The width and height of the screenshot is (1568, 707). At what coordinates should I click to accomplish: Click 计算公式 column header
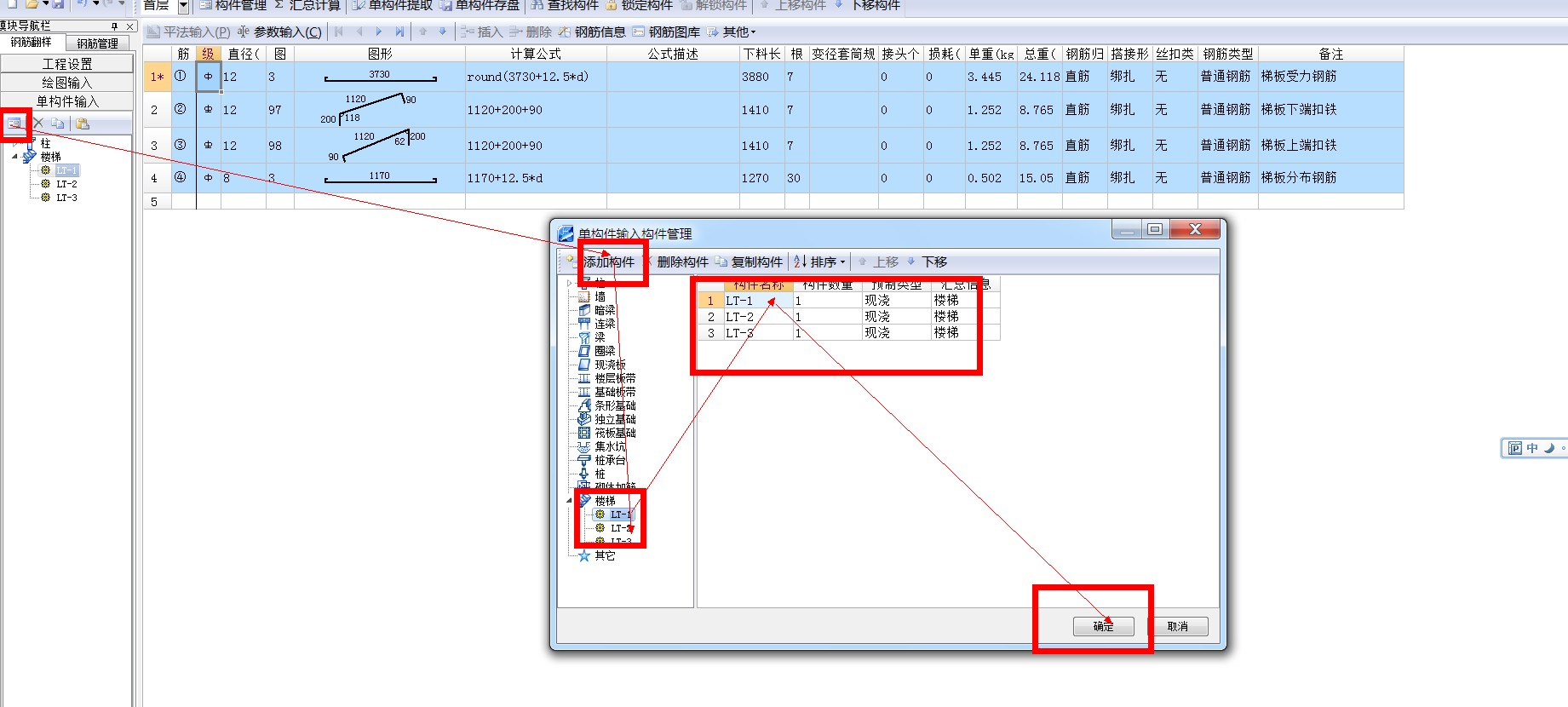[536, 54]
